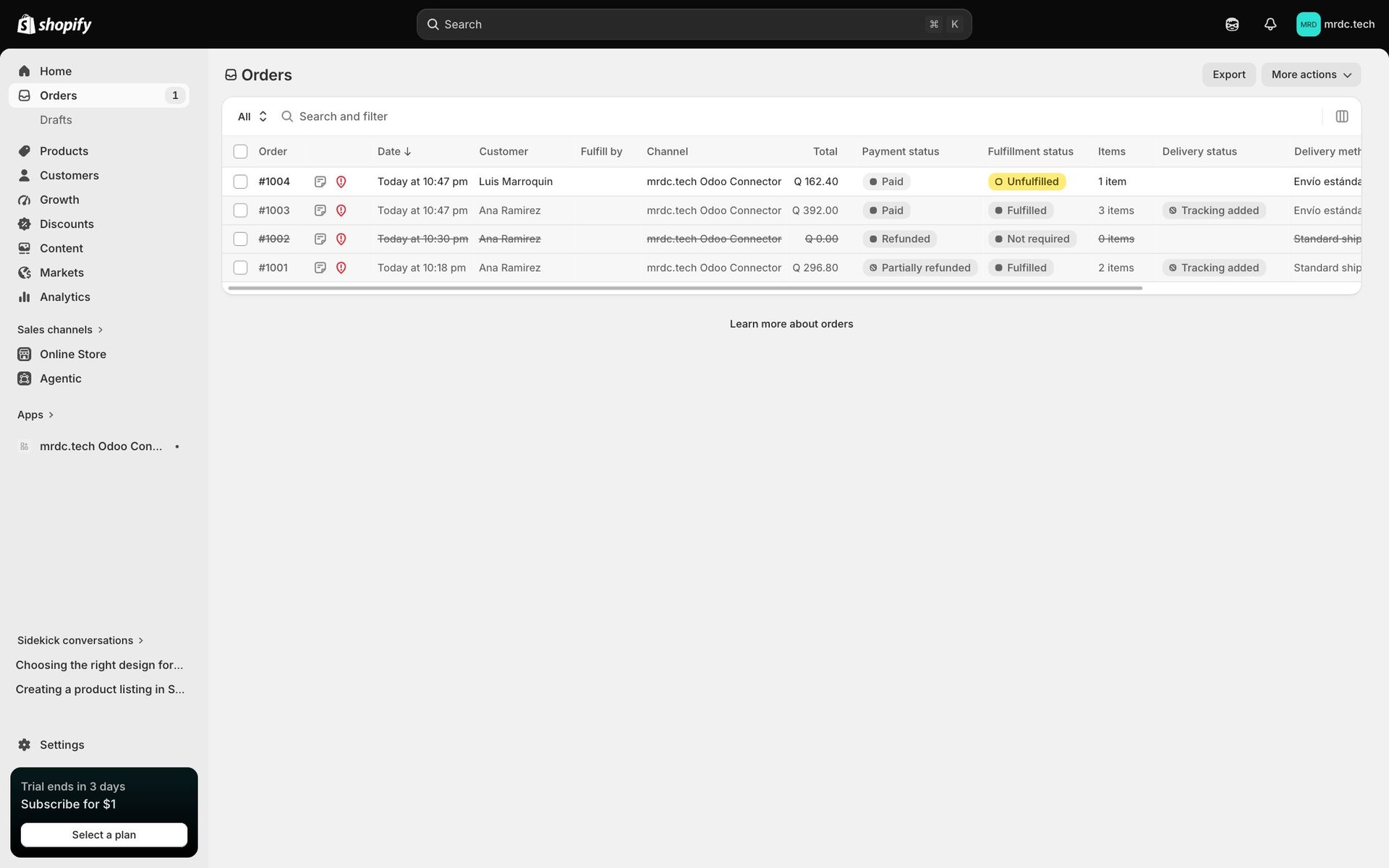Open order #1004 link
1389x868 pixels.
pos(274,182)
